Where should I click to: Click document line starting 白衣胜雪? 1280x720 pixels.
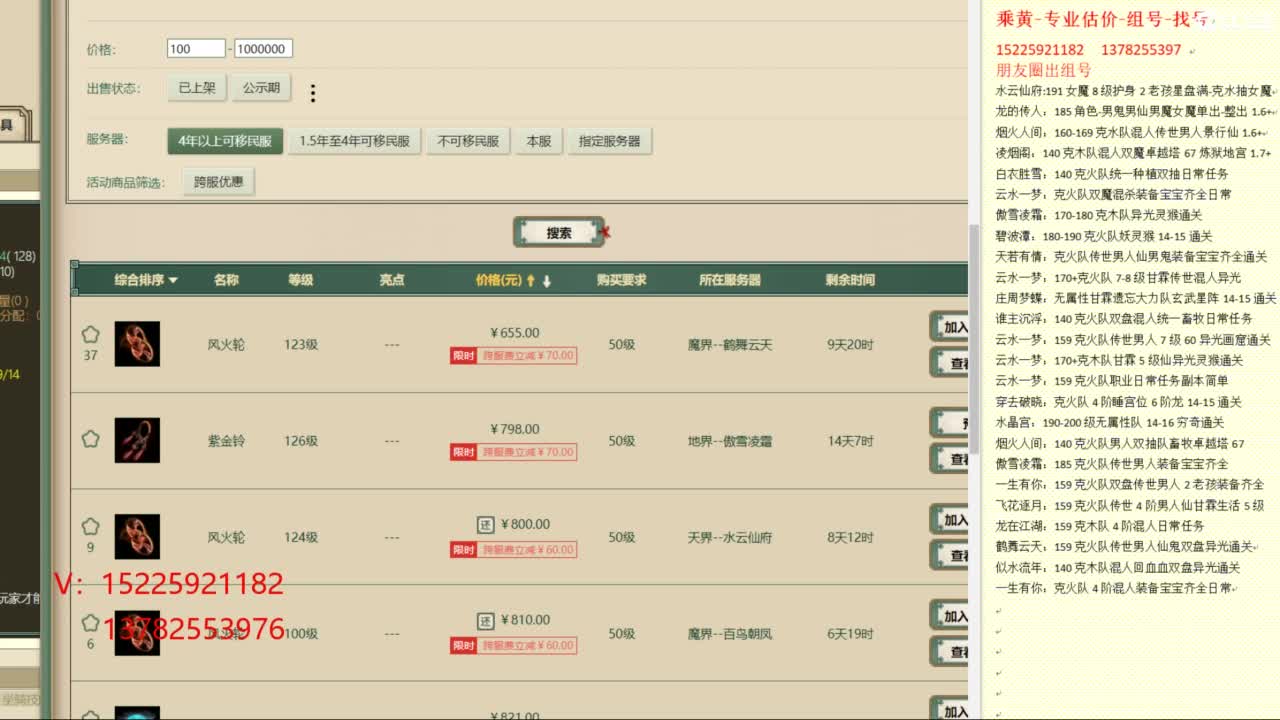pyautogui.click(x=1112, y=174)
